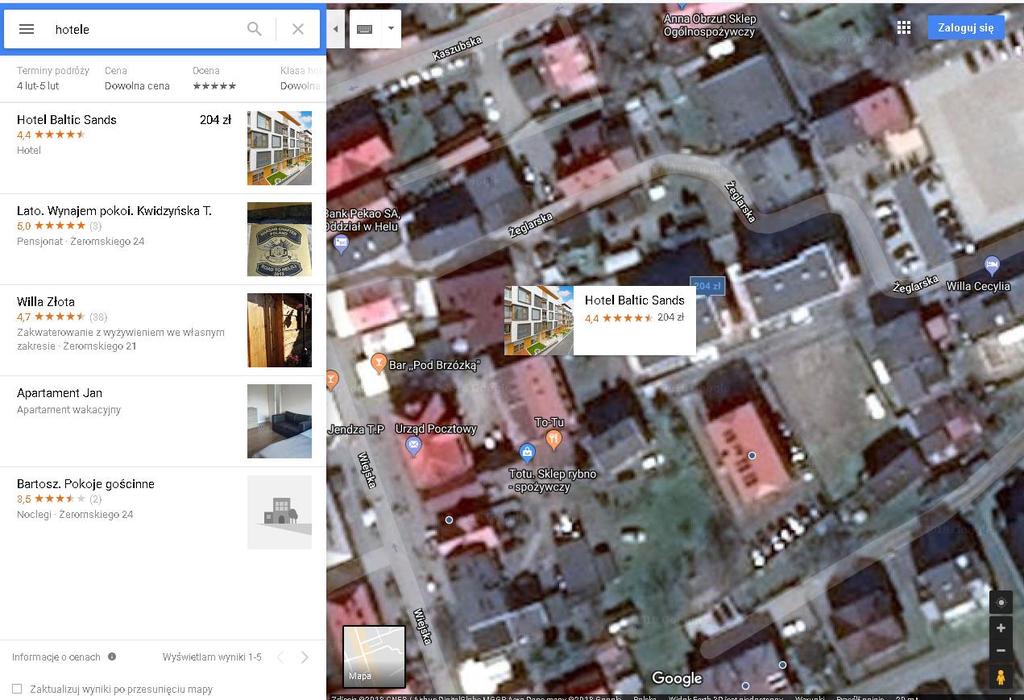The image size is (1024, 700).
Task: Click the Street View pegman icon
Action: click(1000, 677)
